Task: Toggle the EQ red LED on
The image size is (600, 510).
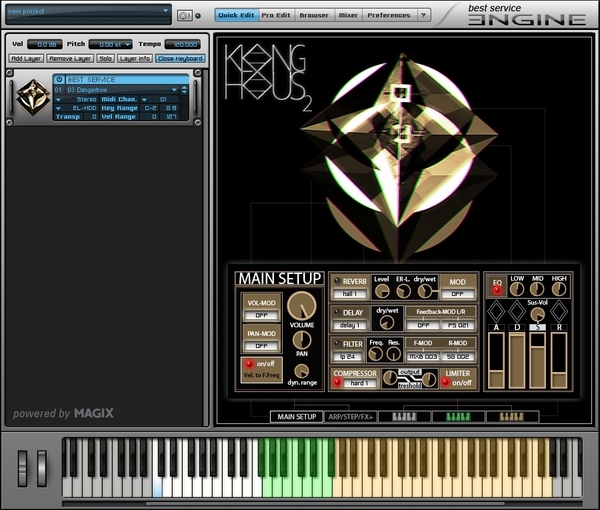Action: (x=496, y=289)
